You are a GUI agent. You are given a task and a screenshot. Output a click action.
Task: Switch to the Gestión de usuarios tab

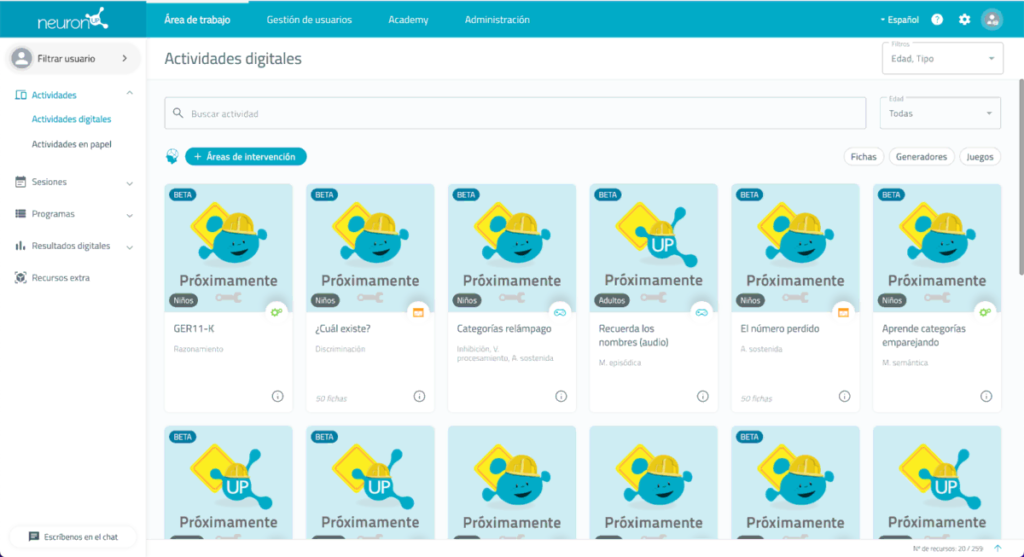pos(309,19)
